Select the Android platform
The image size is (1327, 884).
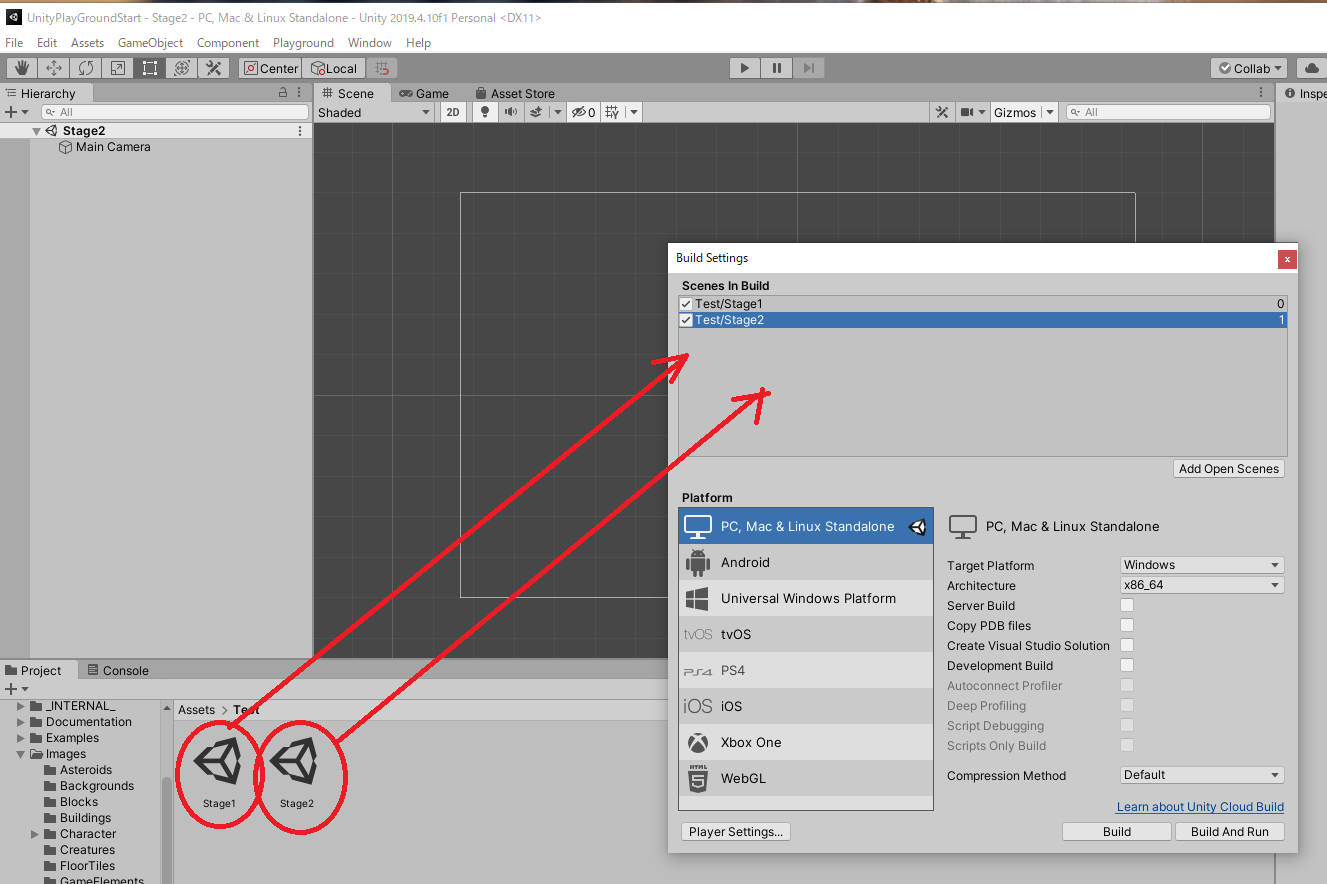[806, 562]
